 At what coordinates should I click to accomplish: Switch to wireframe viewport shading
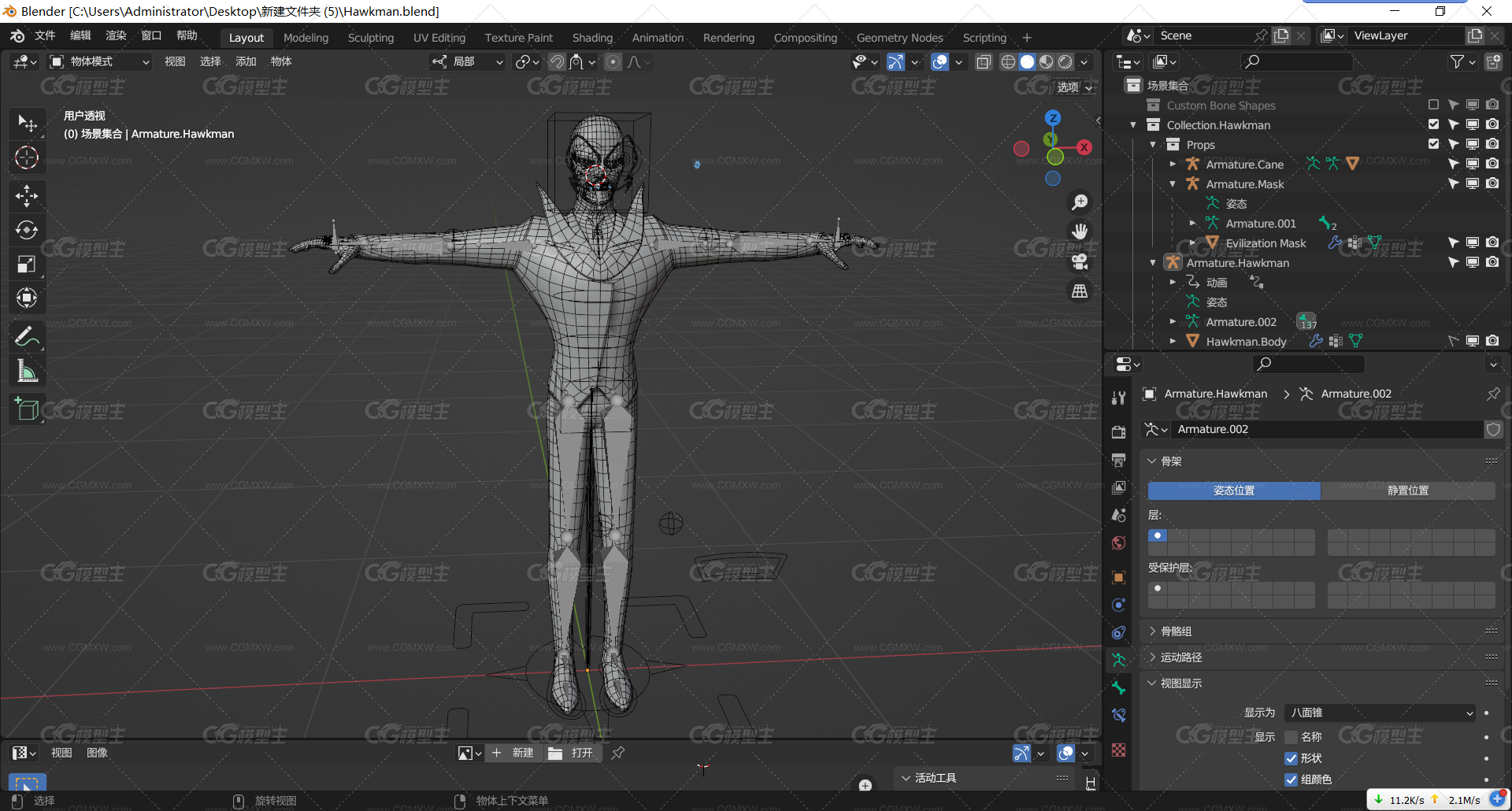coord(1008,61)
